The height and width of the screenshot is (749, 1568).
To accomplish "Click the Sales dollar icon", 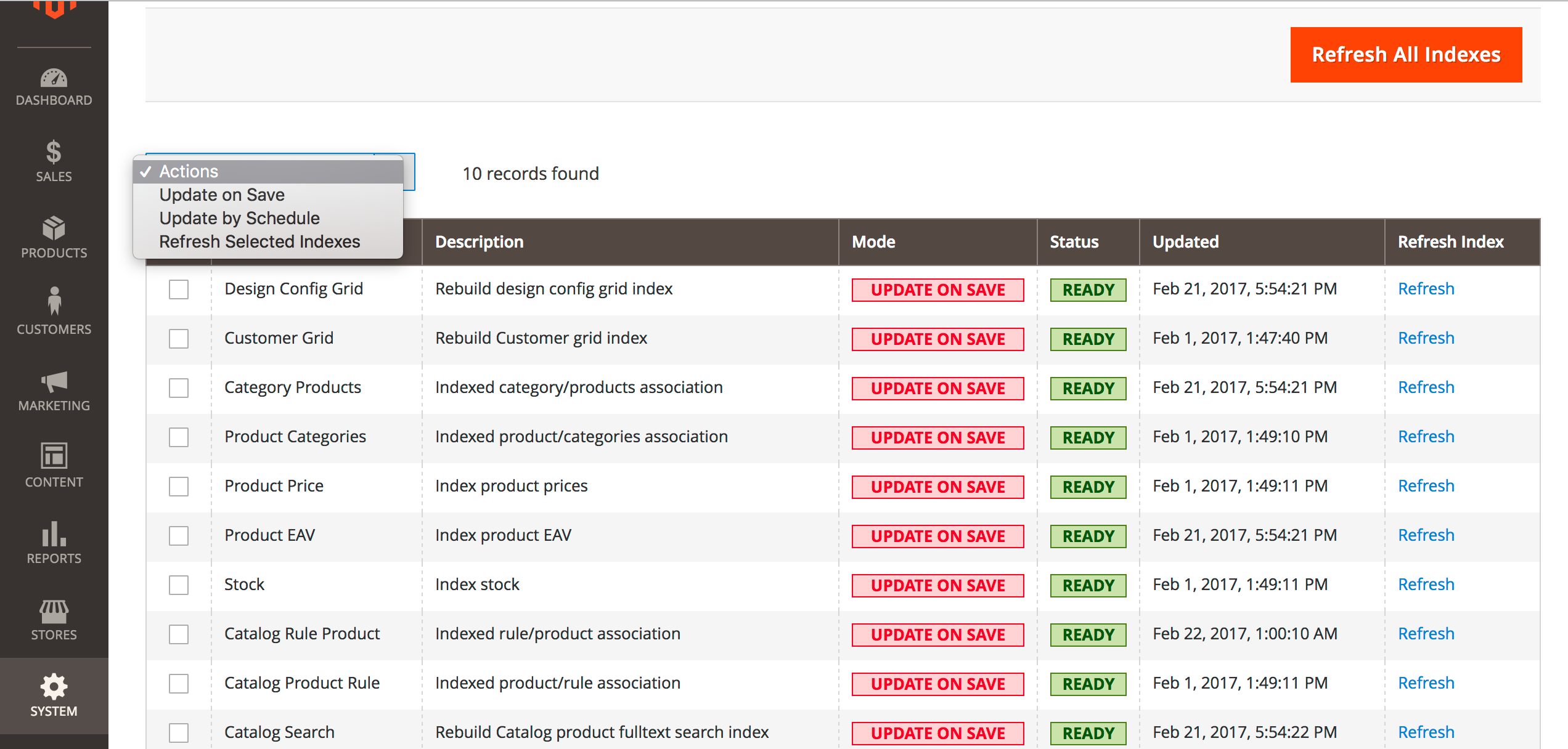I will (x=54, y=152).
